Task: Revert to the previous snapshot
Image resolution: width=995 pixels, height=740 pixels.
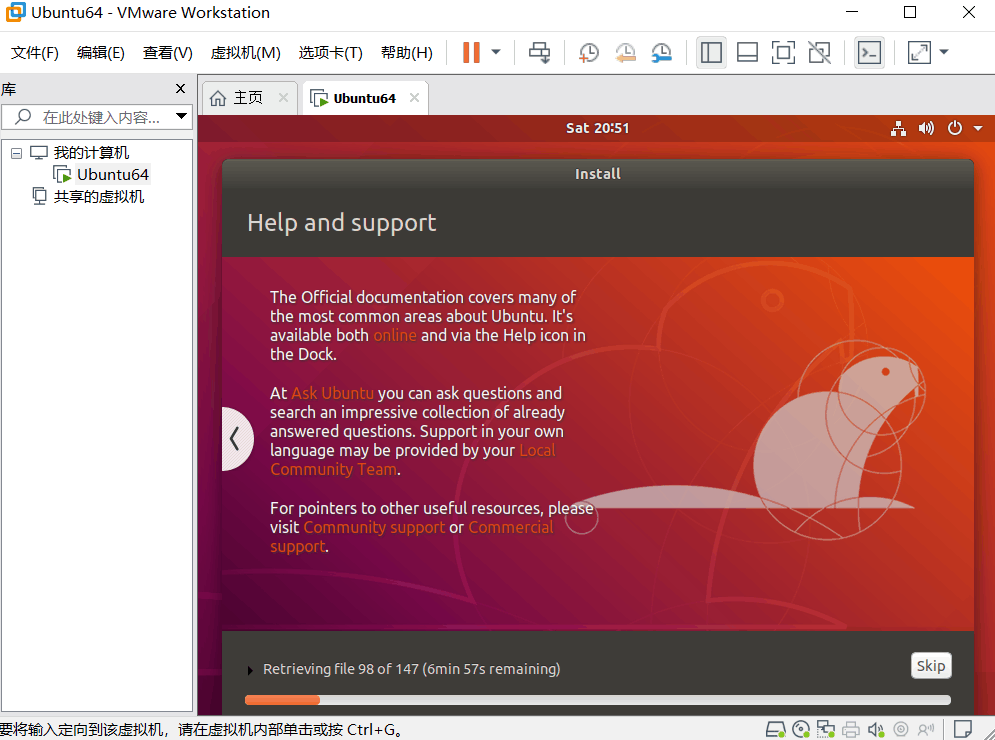Action: (626, 52)
